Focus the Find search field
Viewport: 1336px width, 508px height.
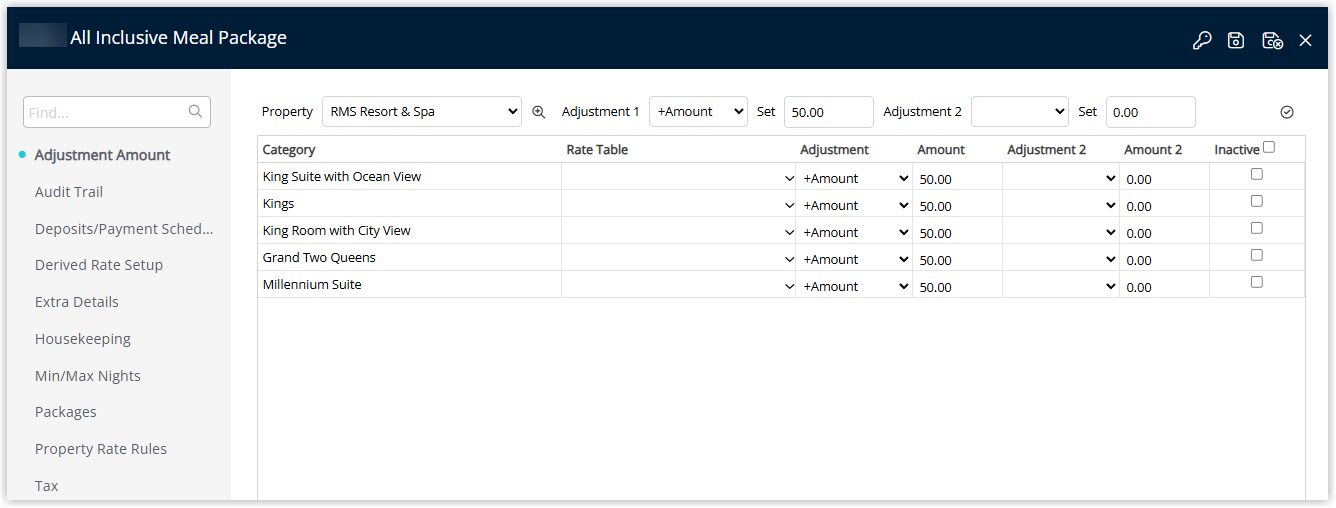(x=117, y=112)
